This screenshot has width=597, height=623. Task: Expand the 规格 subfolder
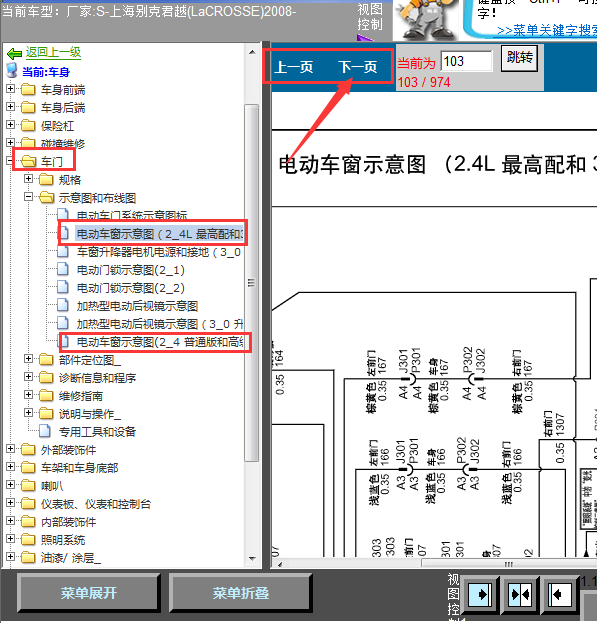(x=28, y=178)
